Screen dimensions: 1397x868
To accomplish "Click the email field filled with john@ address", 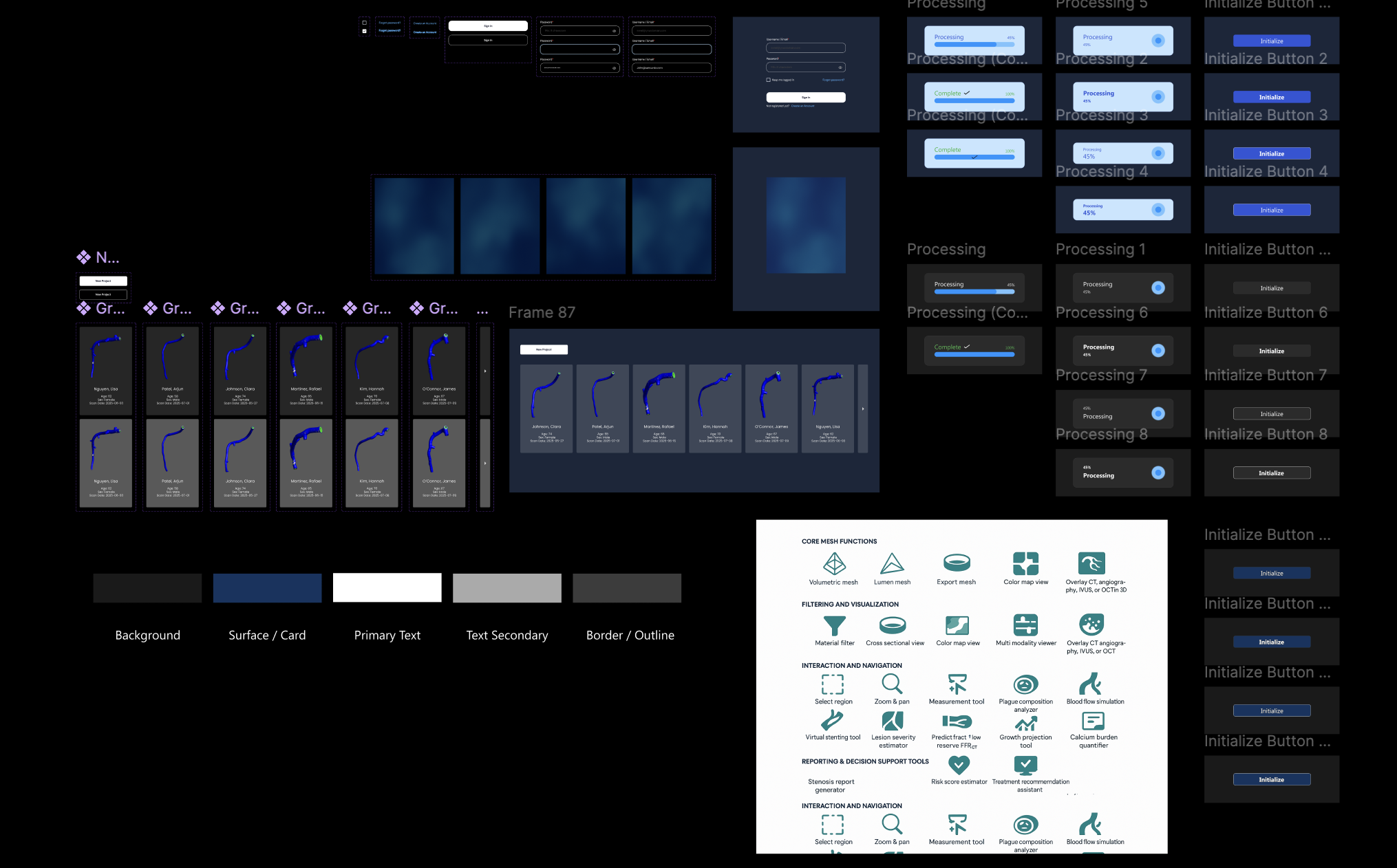I will [x=672, y=68].
